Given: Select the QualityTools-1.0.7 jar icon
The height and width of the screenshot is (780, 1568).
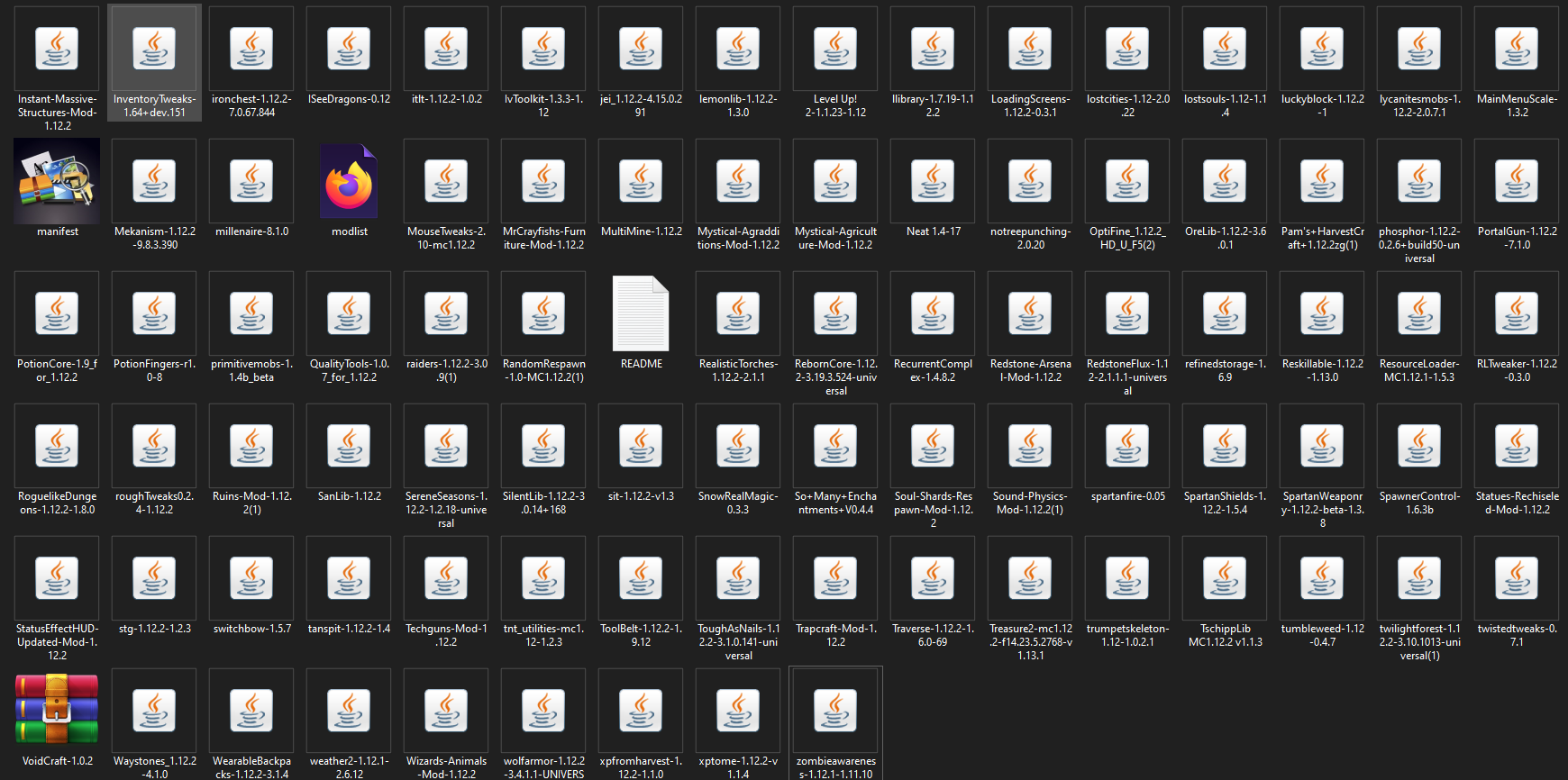Looking at the screenshot, I should (349, 313).
